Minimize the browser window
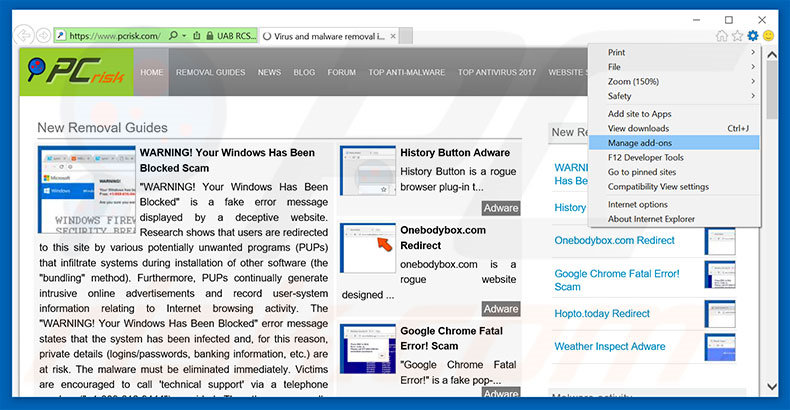790x410 pixels. click(x=696, y=20)
